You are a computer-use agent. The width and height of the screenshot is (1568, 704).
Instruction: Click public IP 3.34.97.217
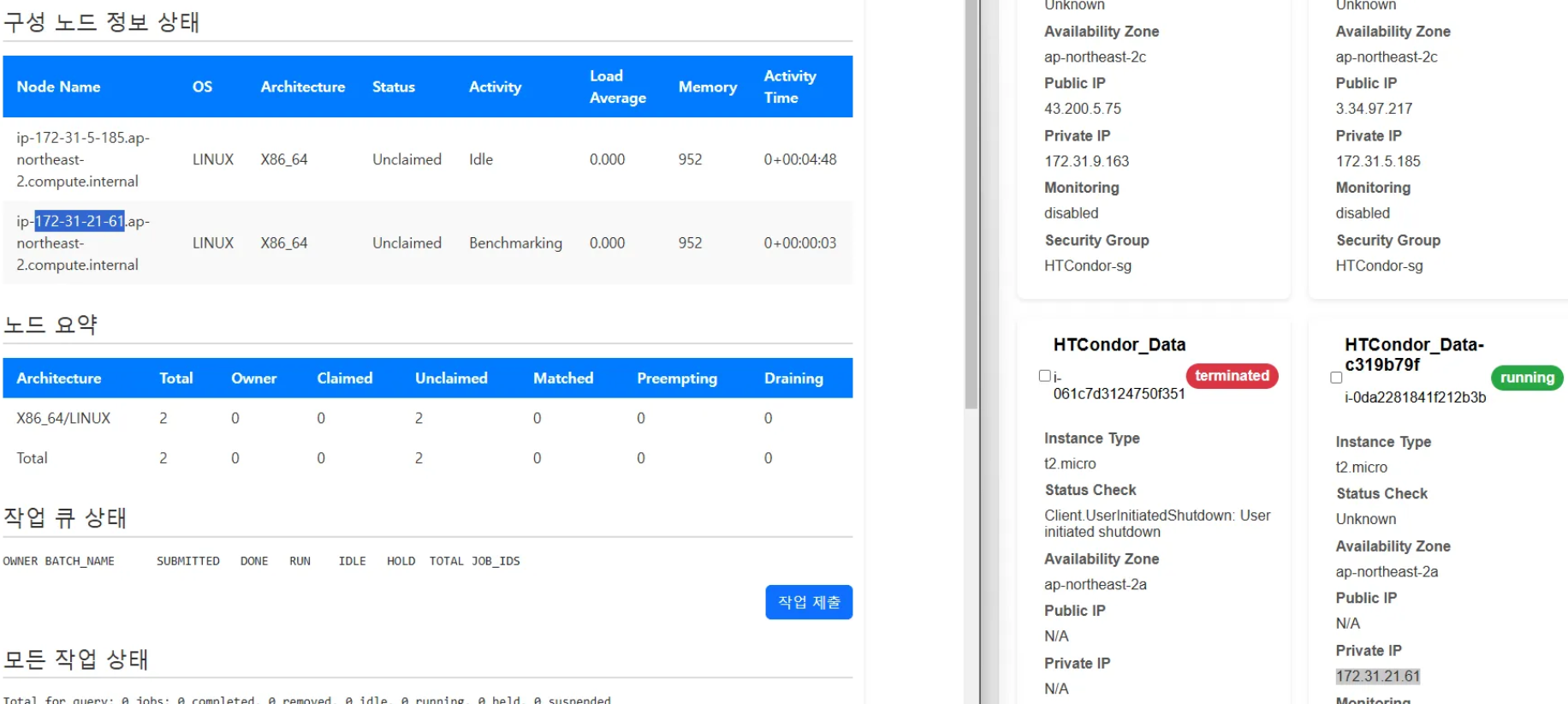[x=1374, y=109]
